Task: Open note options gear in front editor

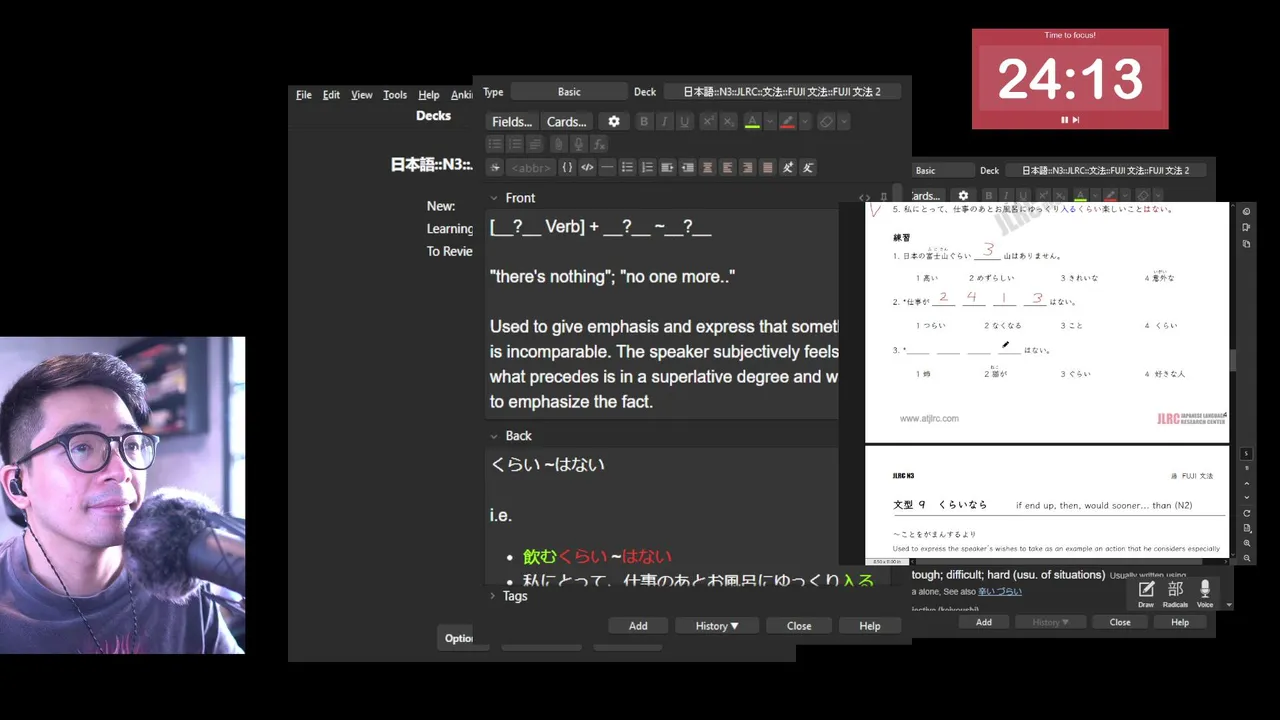Action: [x=614, y=121]
